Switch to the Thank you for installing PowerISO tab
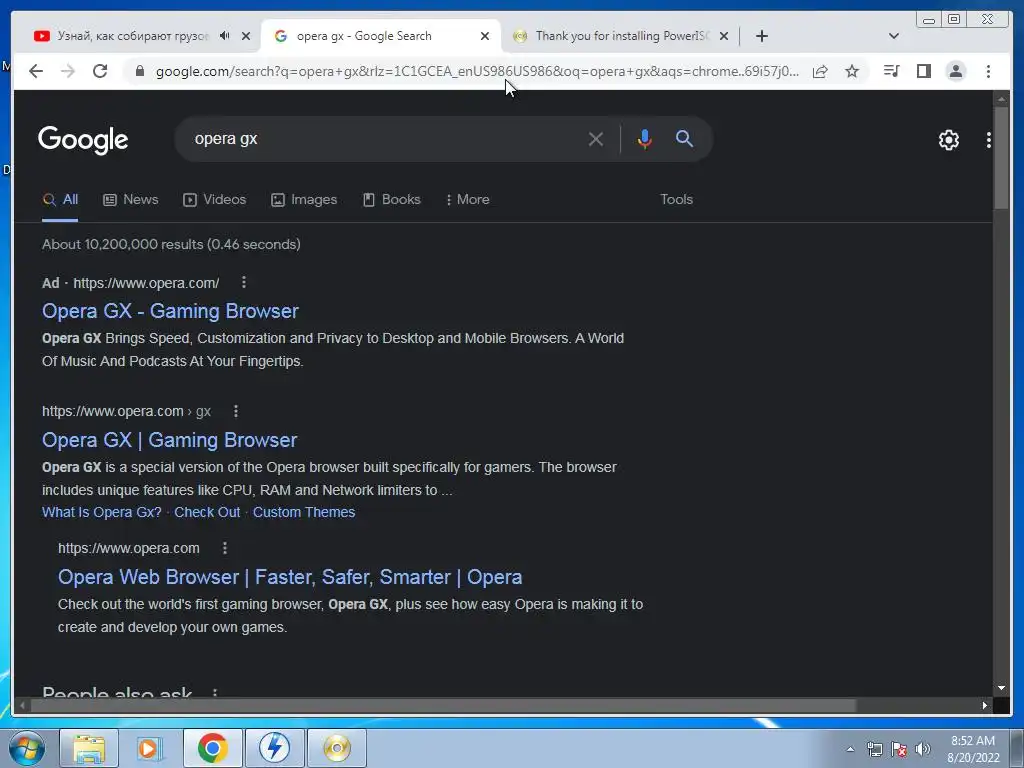This screenshot has height=768, width=1024. (x=620, y=36)
